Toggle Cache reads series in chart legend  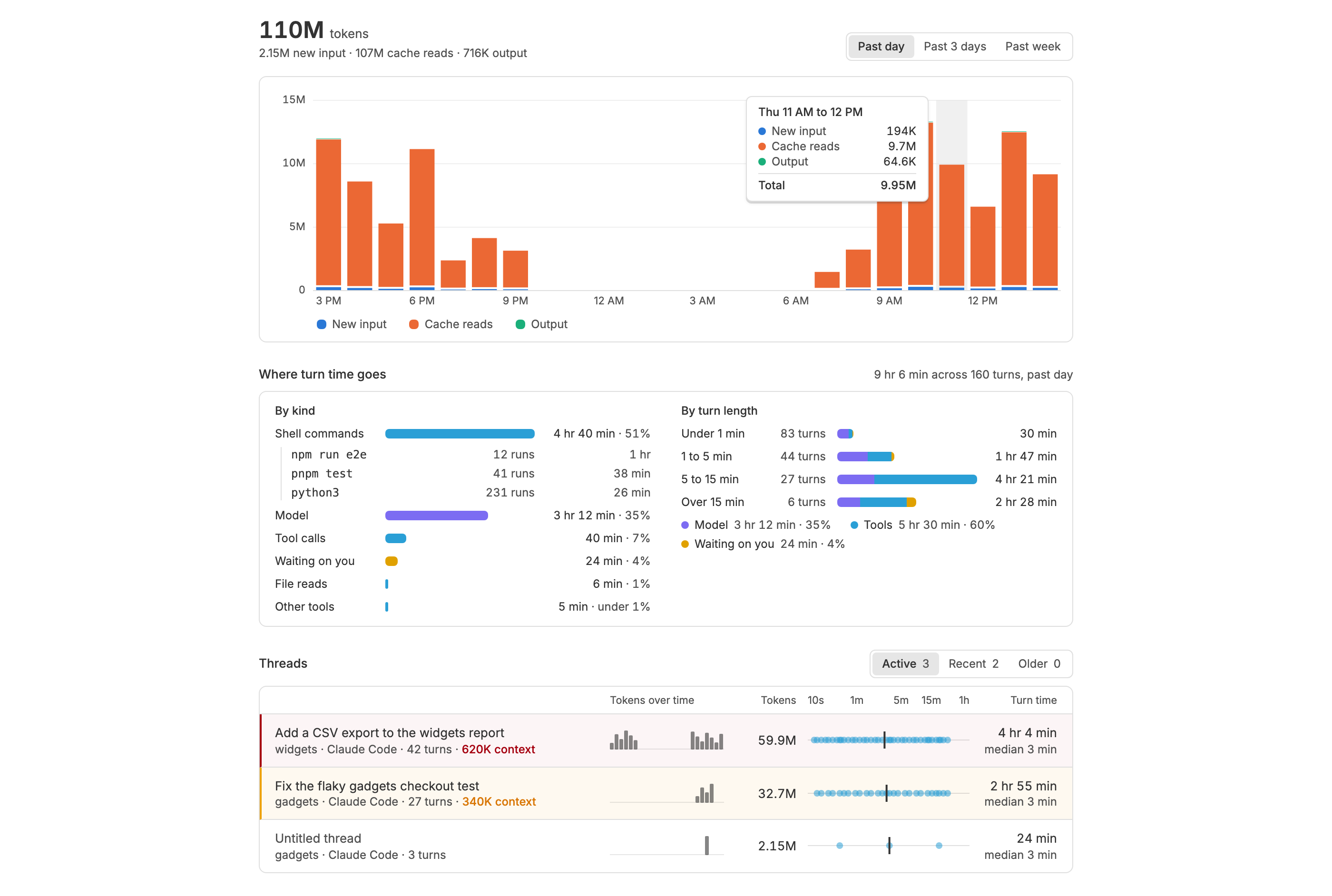(451, 324)
